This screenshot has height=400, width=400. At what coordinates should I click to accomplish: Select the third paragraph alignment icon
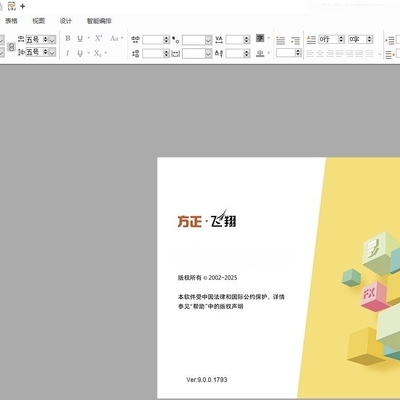point(330,53)
